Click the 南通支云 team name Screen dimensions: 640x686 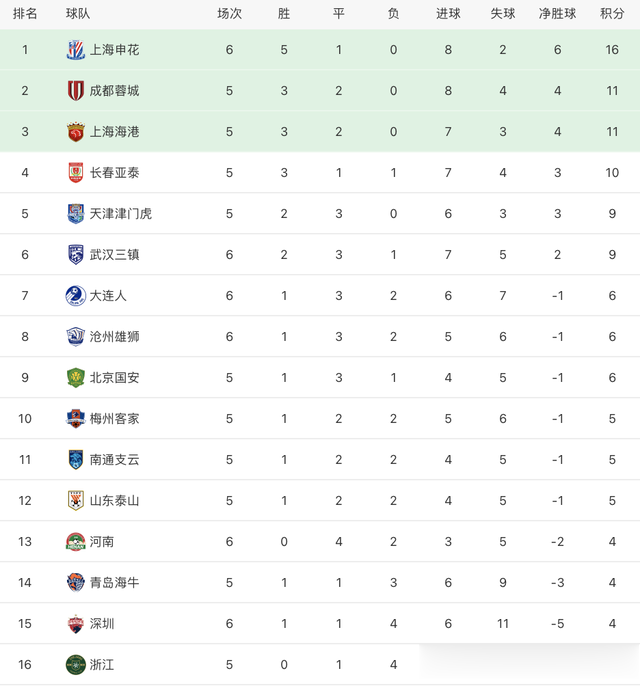click(115, 459)
